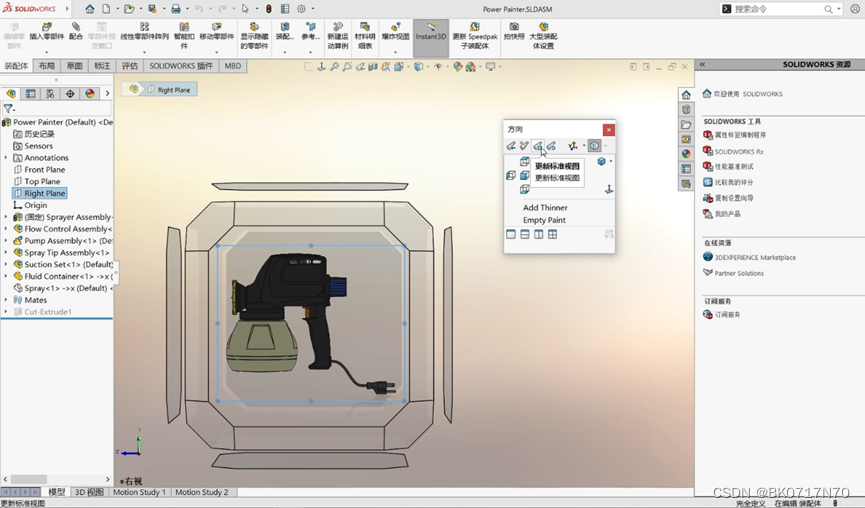Toggle the DisplayManager tab icon
865x508 pixels.
click(x=90, y=94)
